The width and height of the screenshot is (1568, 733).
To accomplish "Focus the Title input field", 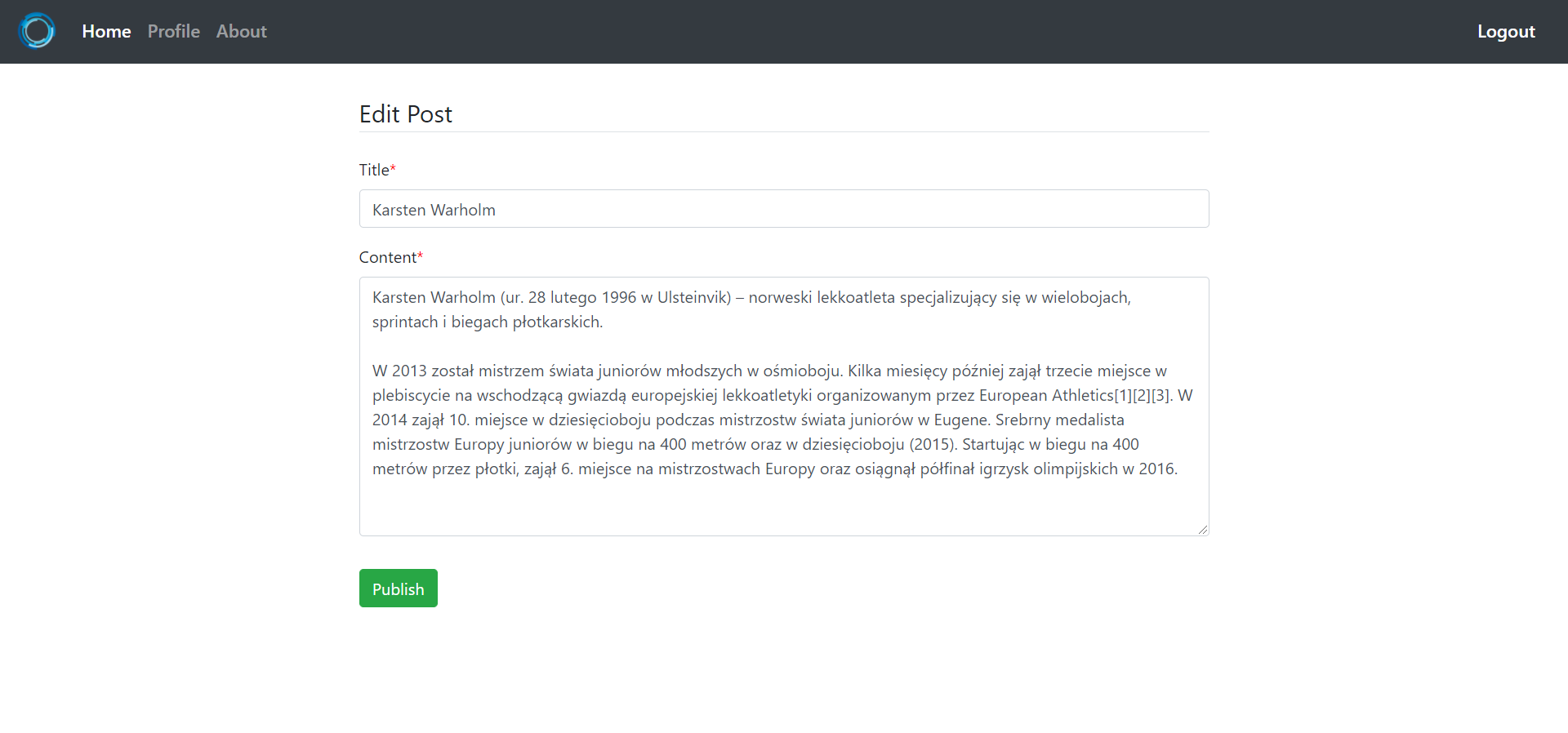I will (x=784, y=209).
